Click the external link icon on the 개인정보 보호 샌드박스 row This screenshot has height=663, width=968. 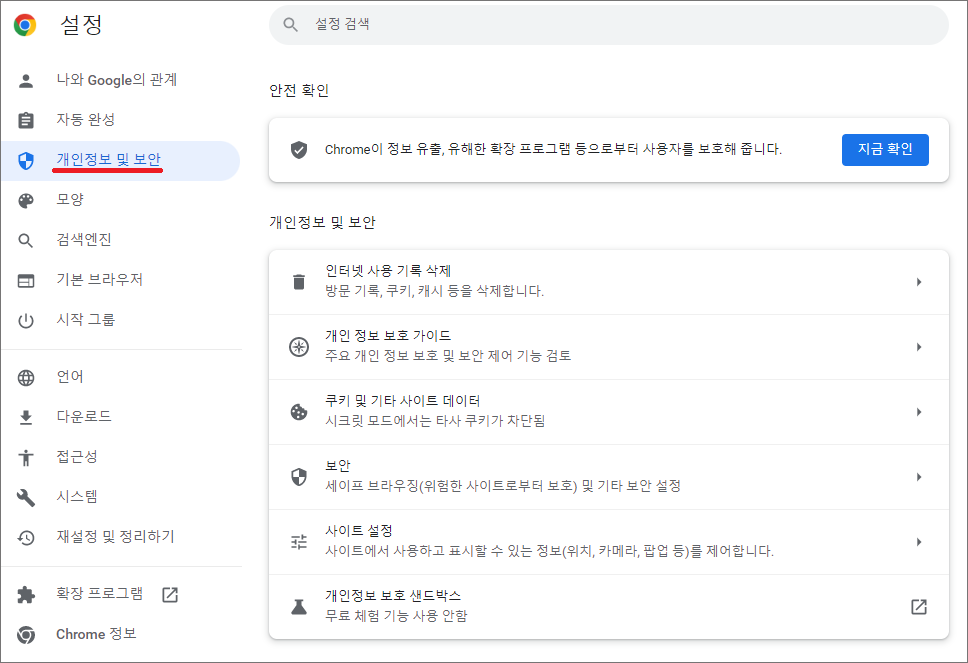tap(919, 607)
